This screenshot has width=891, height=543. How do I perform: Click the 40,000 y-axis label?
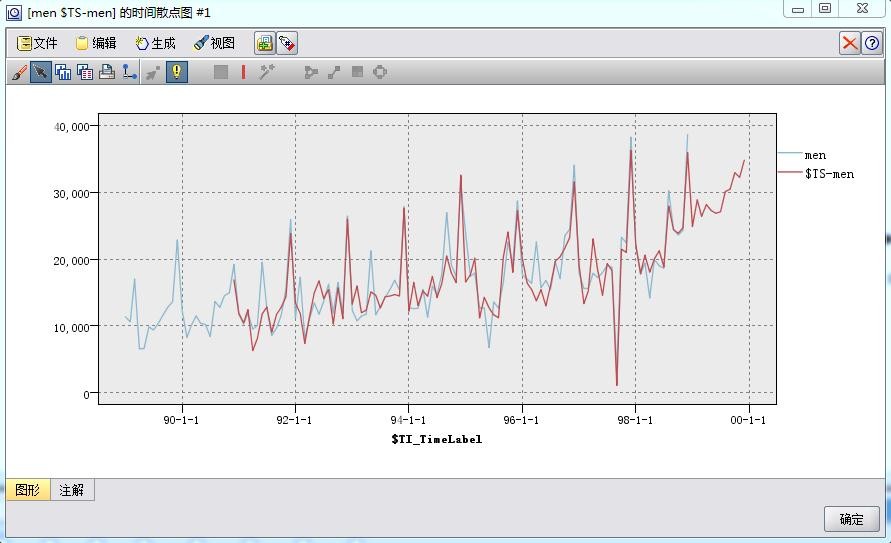(72, 127)
